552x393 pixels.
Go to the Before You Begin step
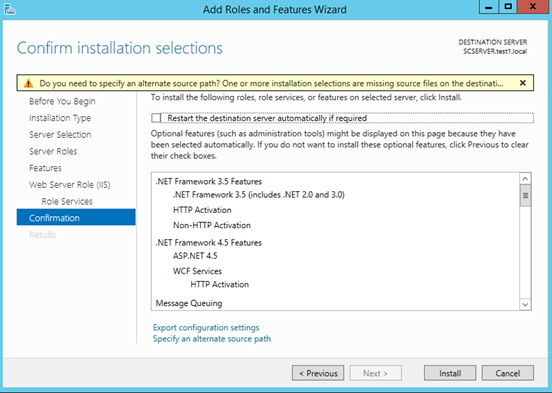pos(62,101)
